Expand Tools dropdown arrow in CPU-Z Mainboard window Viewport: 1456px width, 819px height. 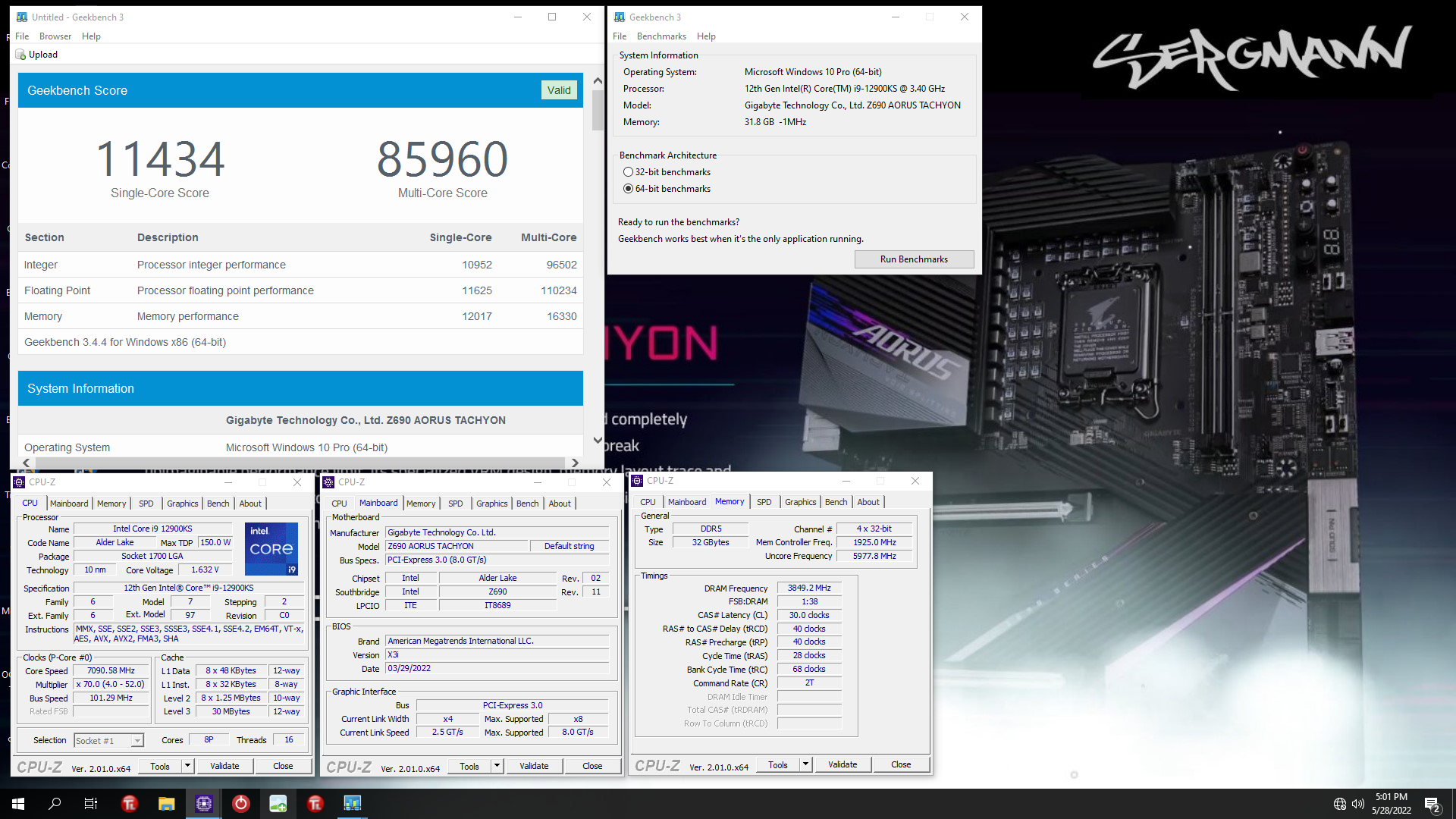497,766
